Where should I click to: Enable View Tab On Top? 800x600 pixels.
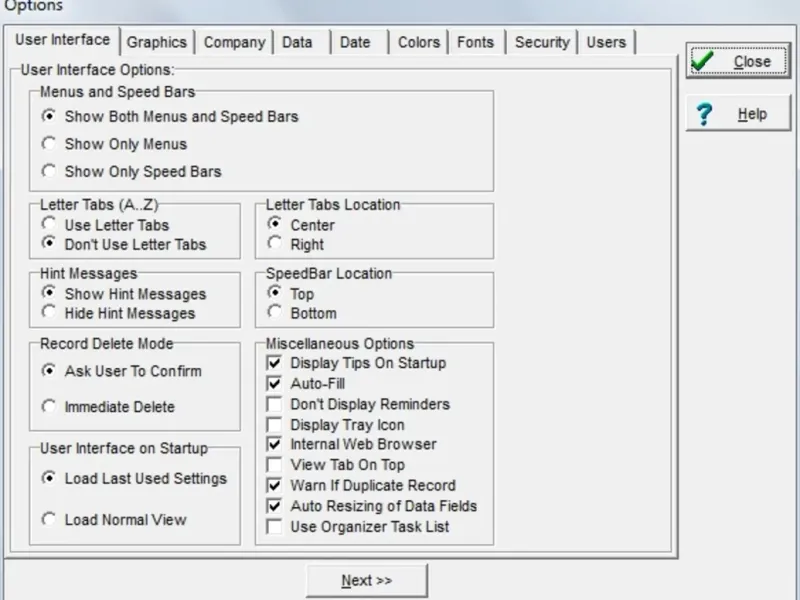[274, 465]
